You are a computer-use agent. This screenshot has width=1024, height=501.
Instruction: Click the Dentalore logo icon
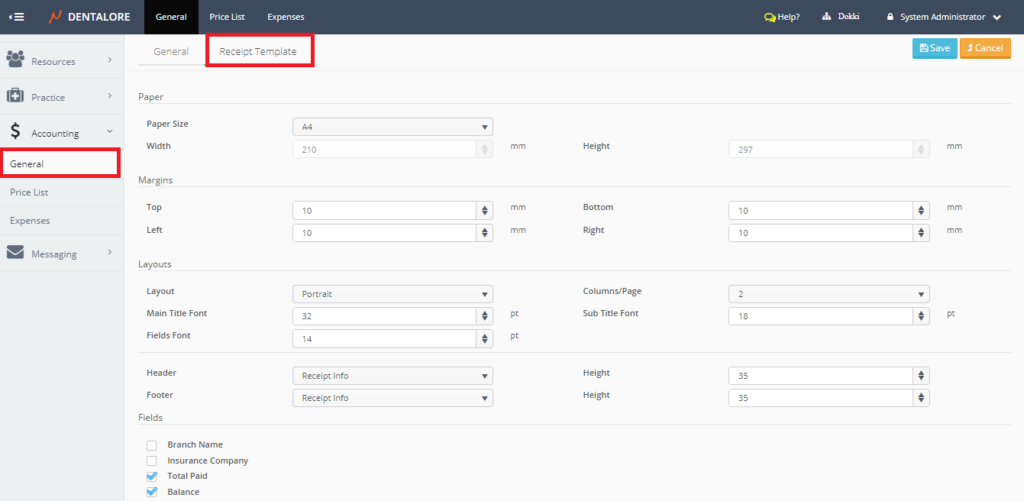point(55,17)
